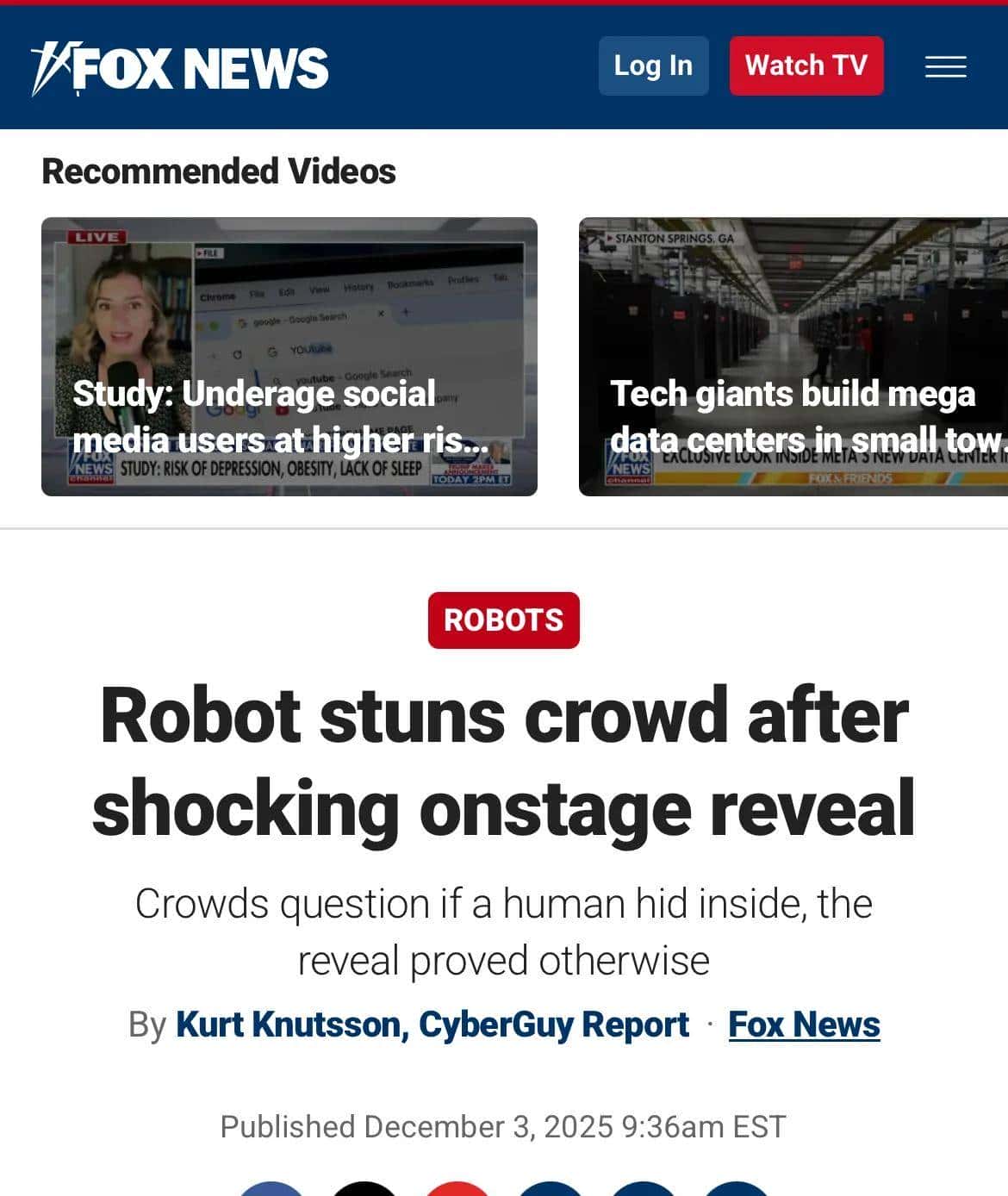Tap the Fox News logo
The width and height of the screenshot is (1008, 1196).
[x=179, y=67]
